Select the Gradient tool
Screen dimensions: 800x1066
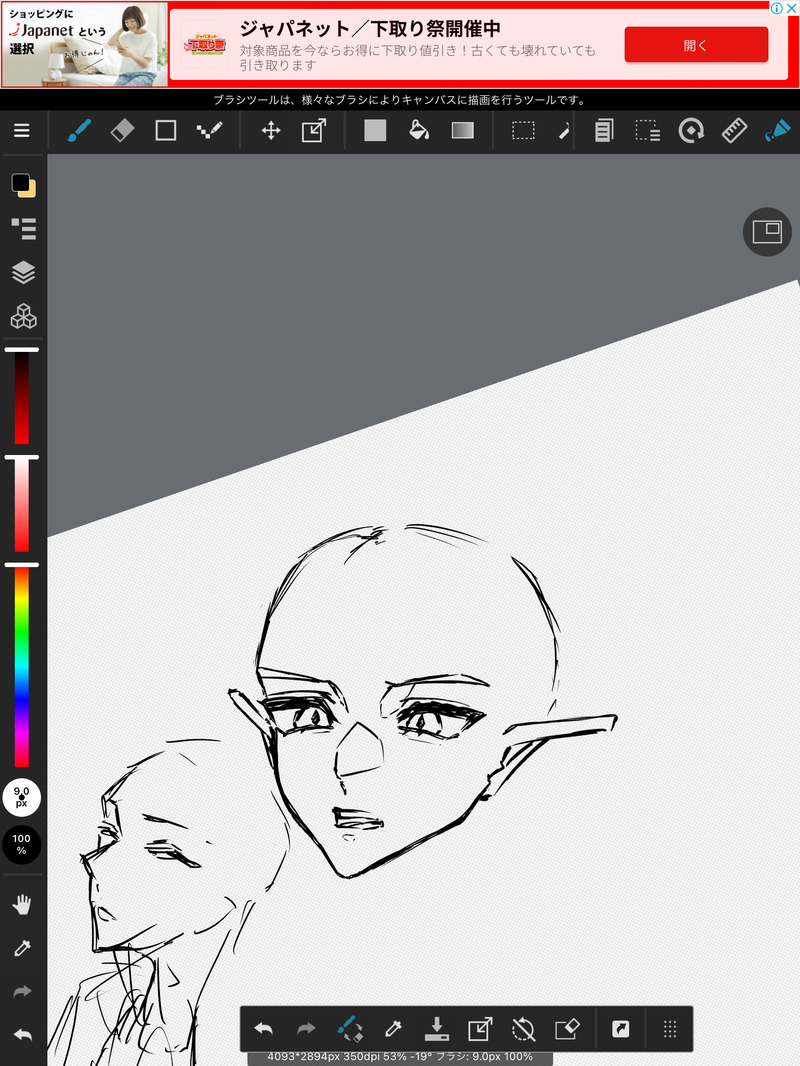463,131
